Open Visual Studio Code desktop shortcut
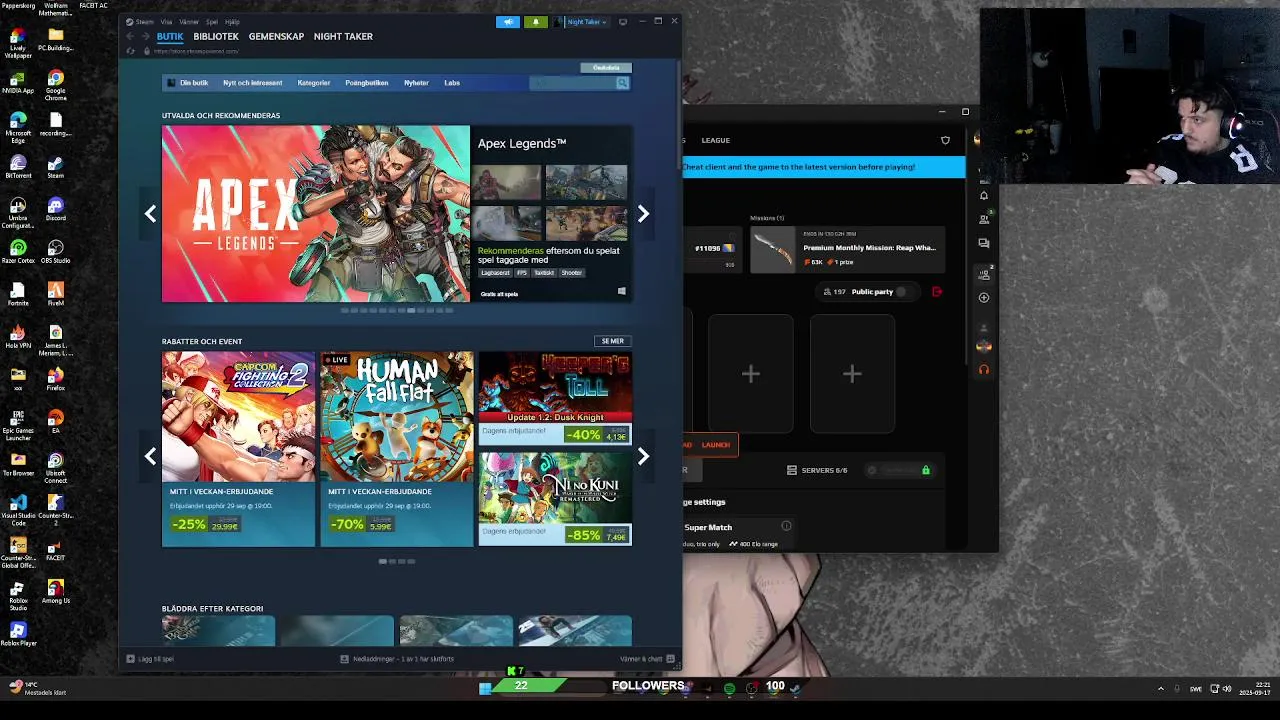 click(x=18, y=510)
